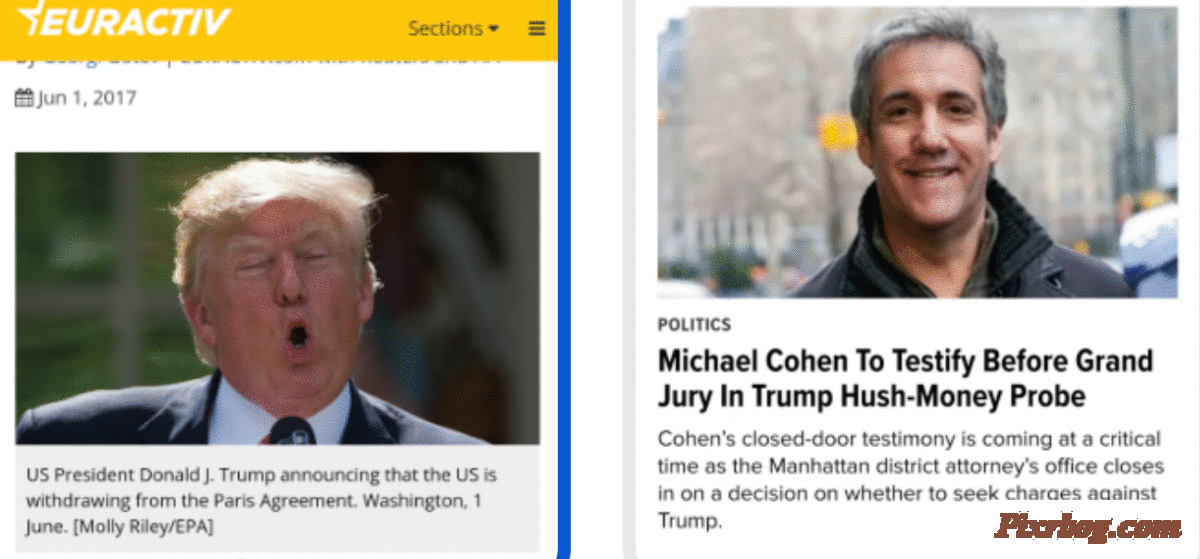Click empty area of yellow header bar
Screen dimensions: 1200x559
[x=320, y=28]
